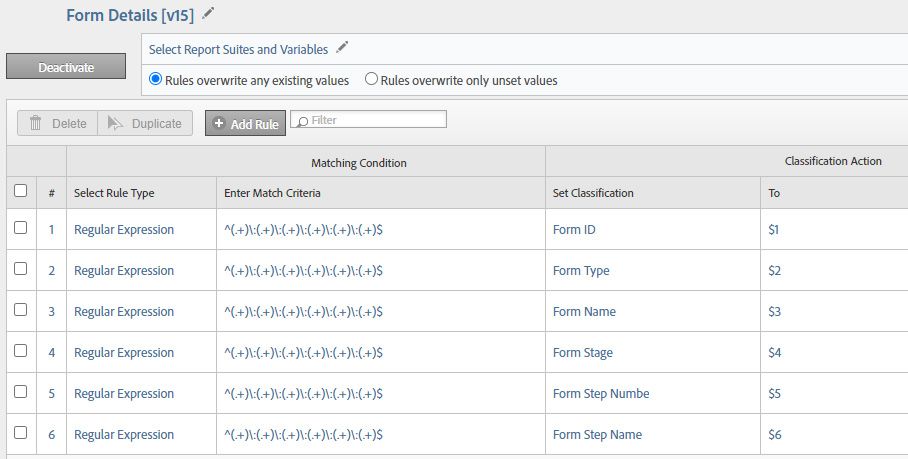Click the Add Rule plus button
The image size is (908, 459).
tap(245, 124)
